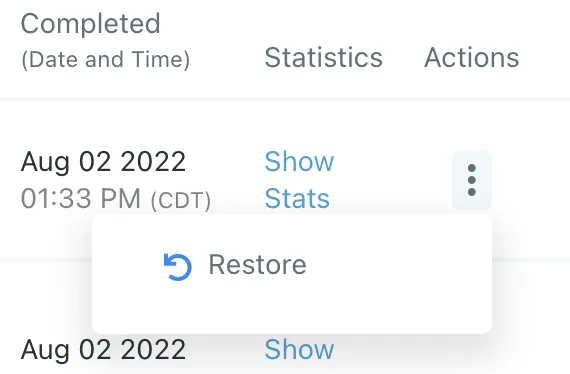570x374 pixels.
Task: Click the Completed column header
Action: coord(91,24)
